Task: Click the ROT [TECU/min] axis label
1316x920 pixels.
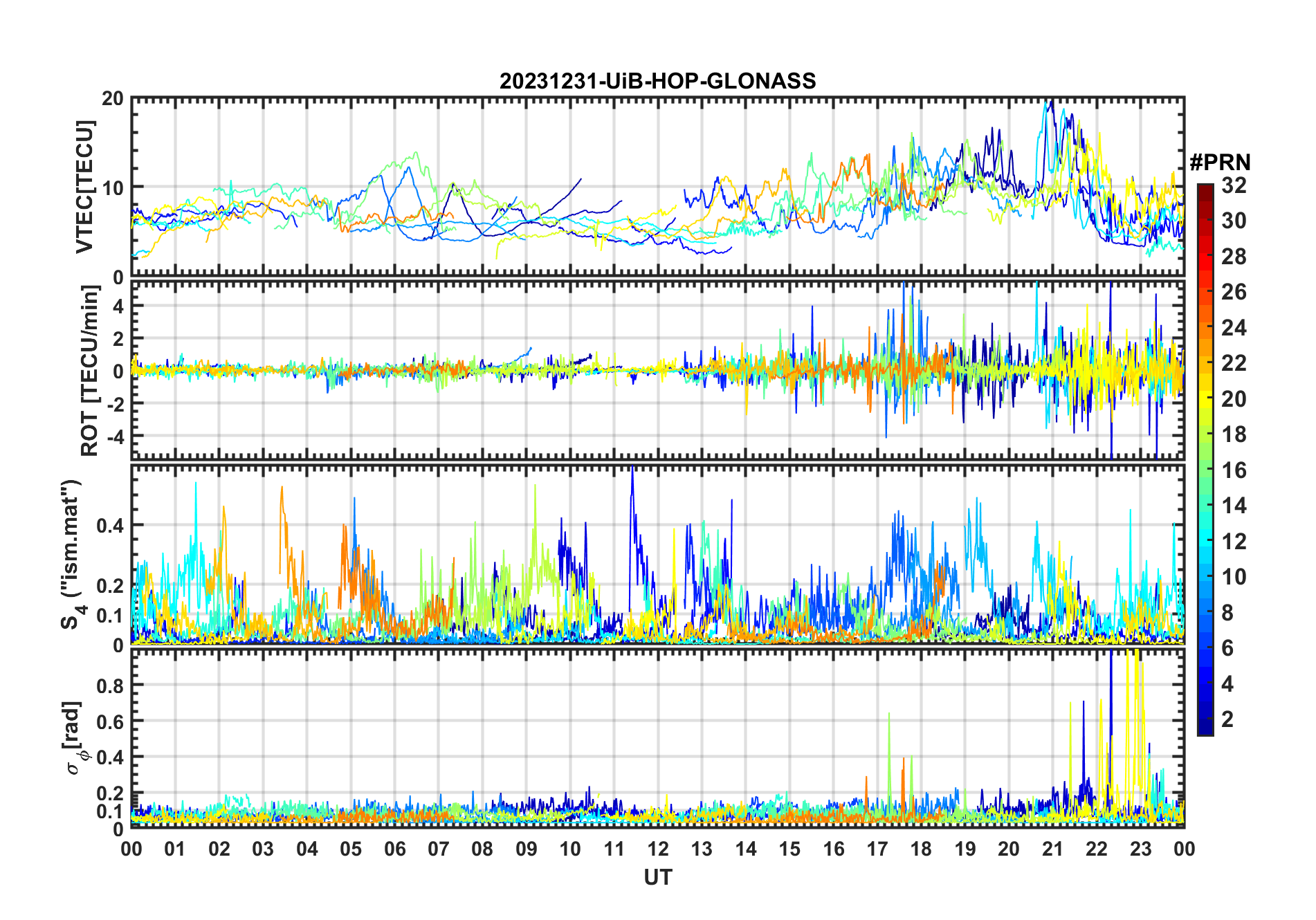Action: tap(90, 371)
